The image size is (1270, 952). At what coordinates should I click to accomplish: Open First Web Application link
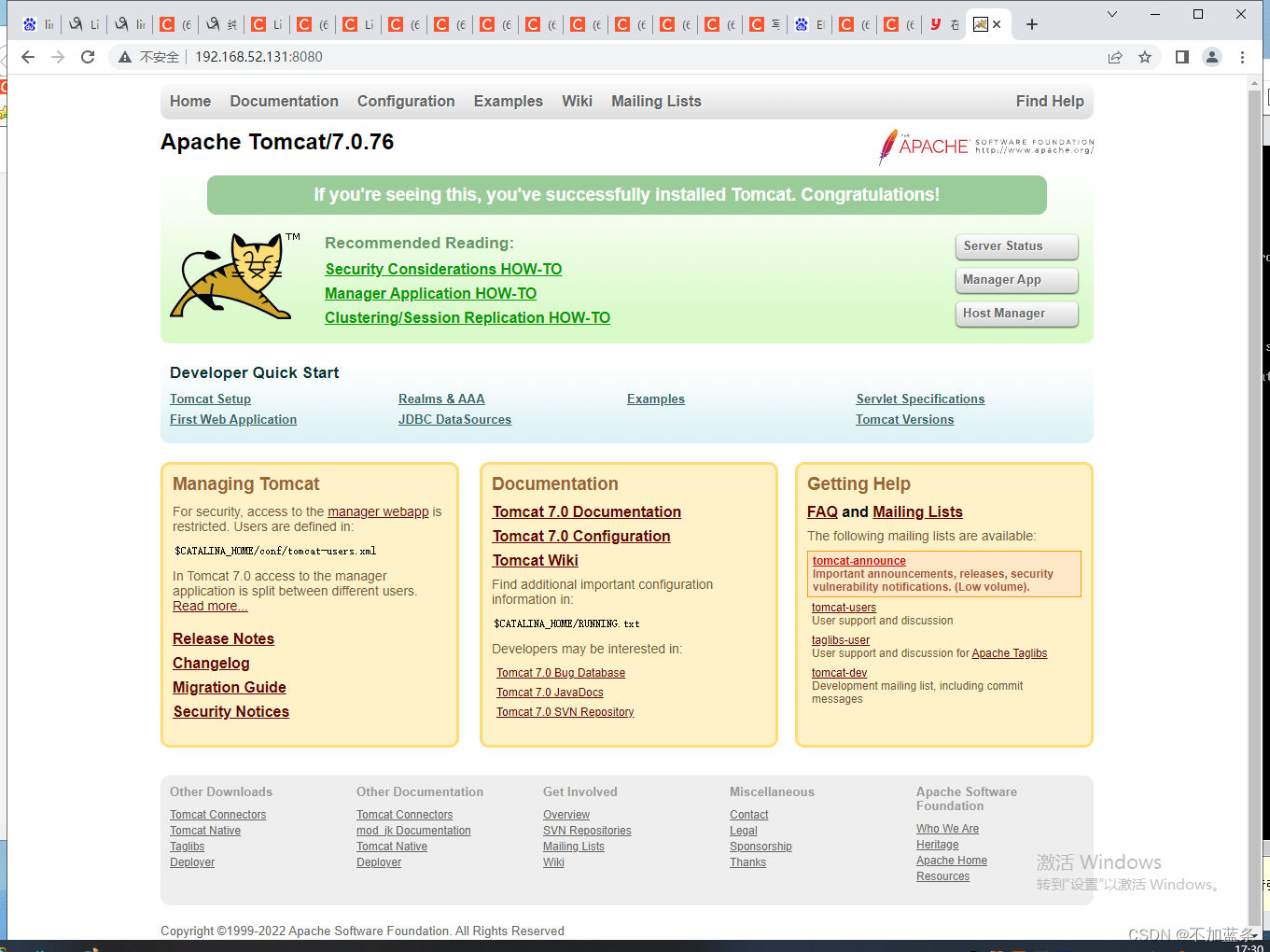pyautogui.click(x=233, y=419)
